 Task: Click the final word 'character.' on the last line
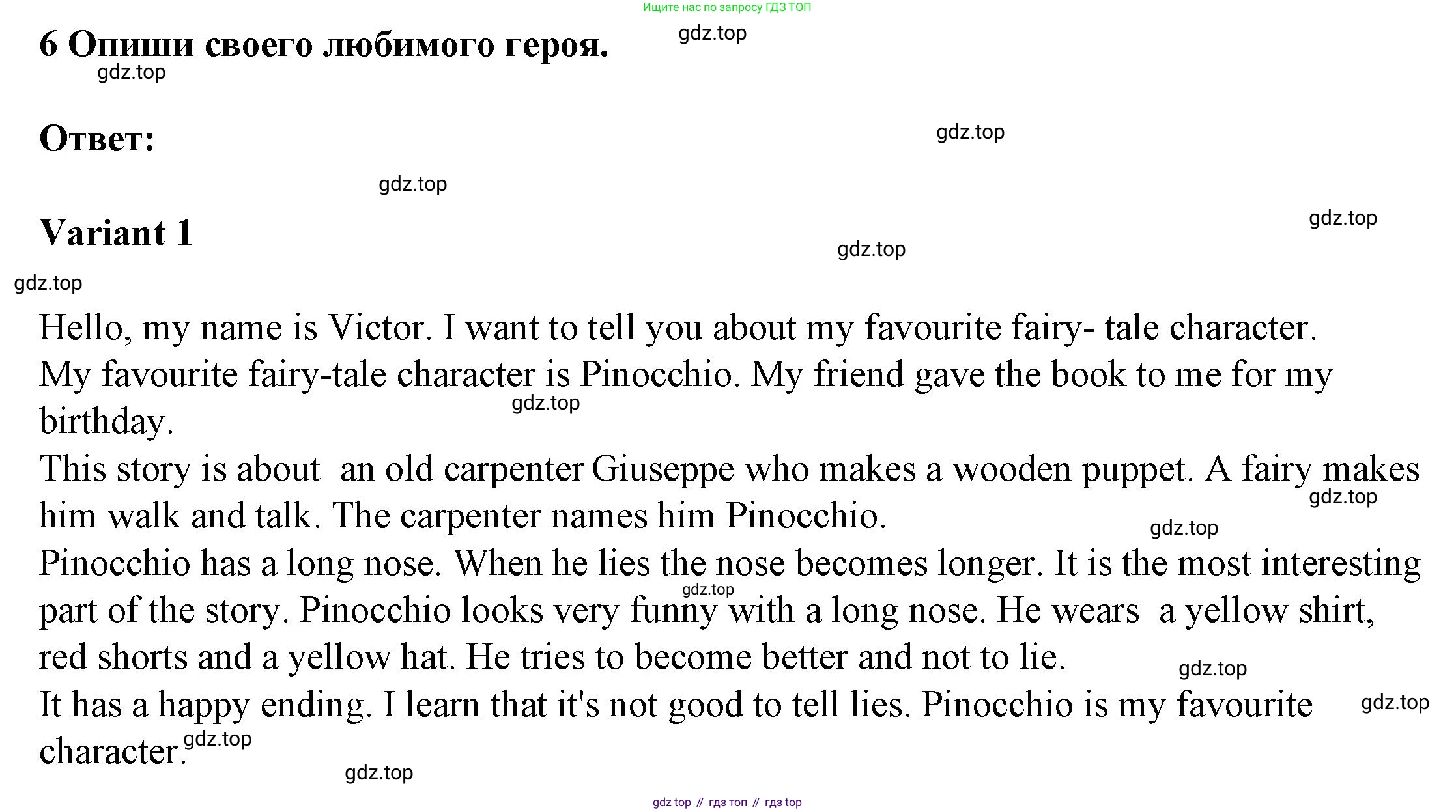113,752
